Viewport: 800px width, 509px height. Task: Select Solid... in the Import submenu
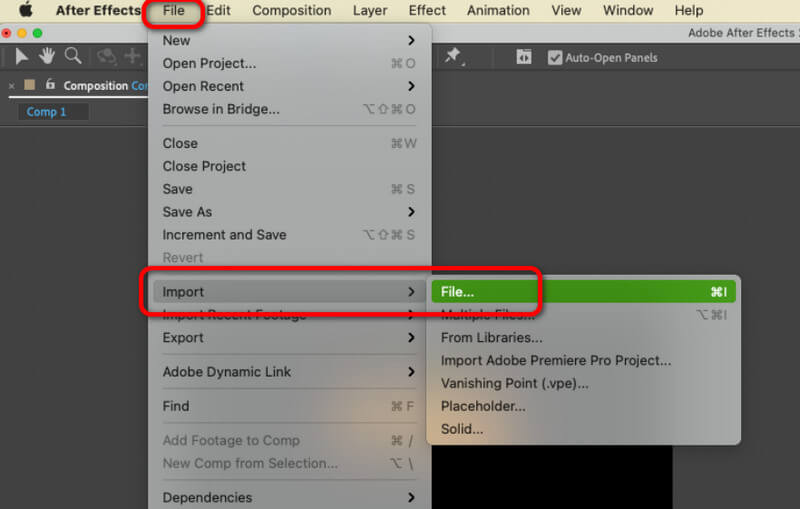[x=462, y=429]
